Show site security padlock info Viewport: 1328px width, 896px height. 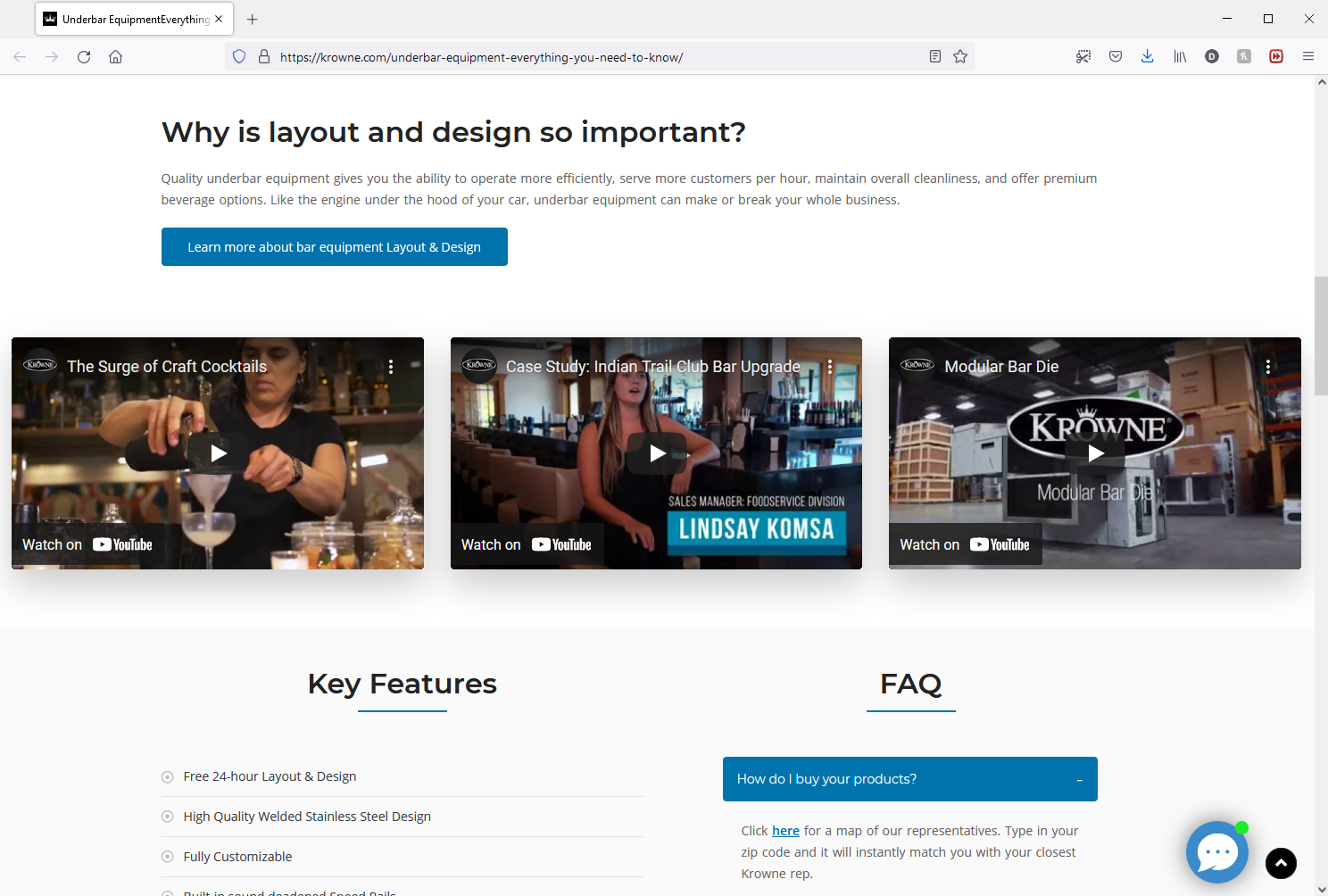pos(264,57)
